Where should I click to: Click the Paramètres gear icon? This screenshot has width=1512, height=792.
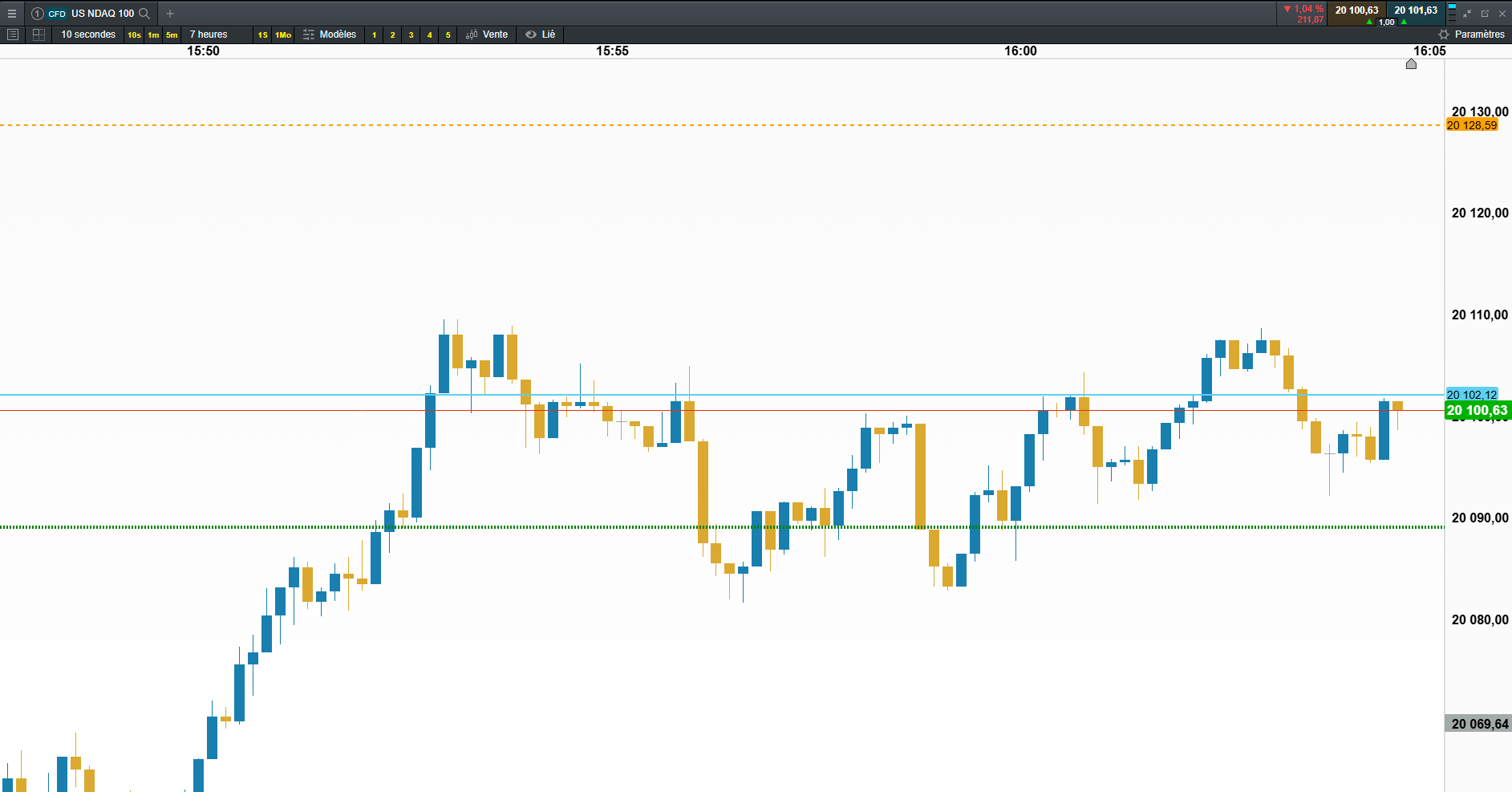coord(1444,35)
